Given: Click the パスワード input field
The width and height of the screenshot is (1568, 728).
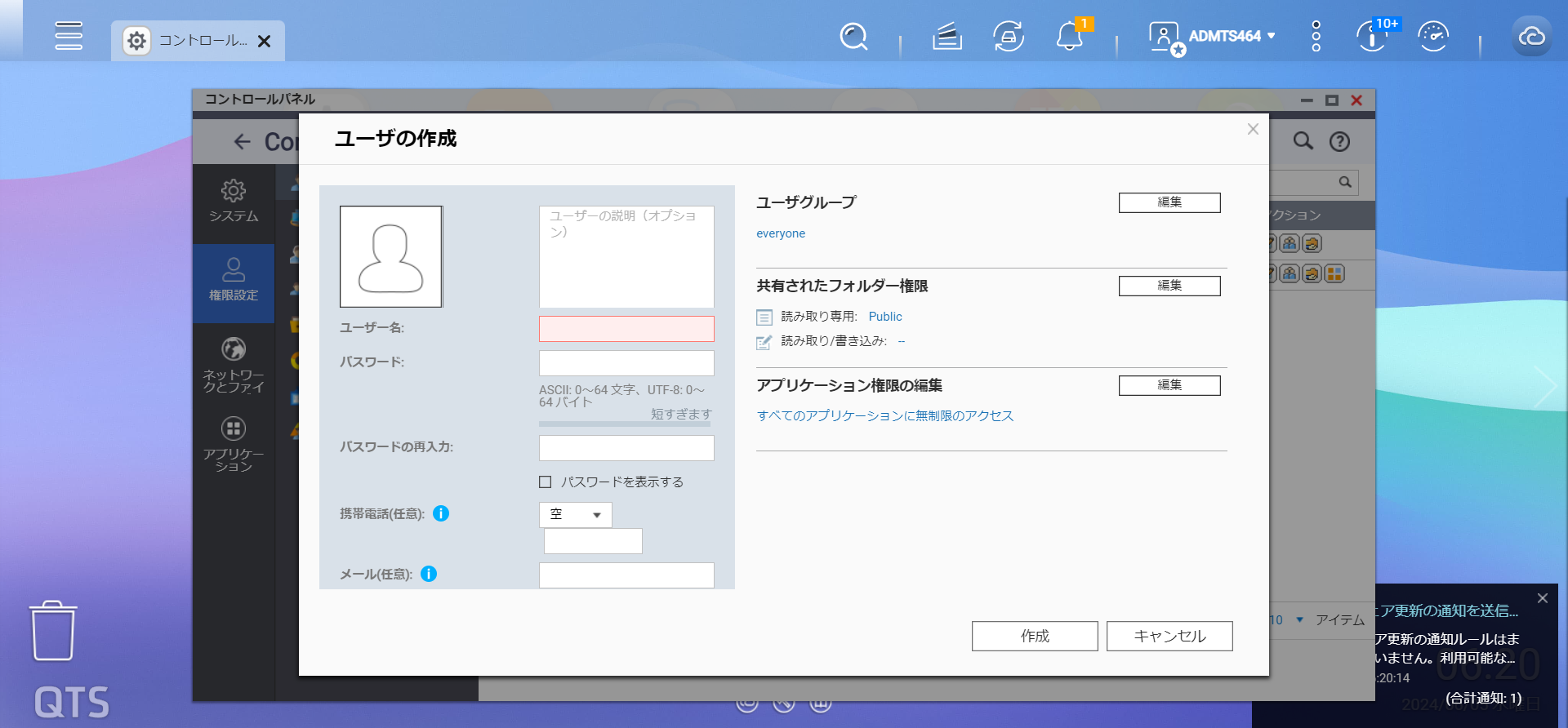Looking at the screenshot, I should coord(626,363).
